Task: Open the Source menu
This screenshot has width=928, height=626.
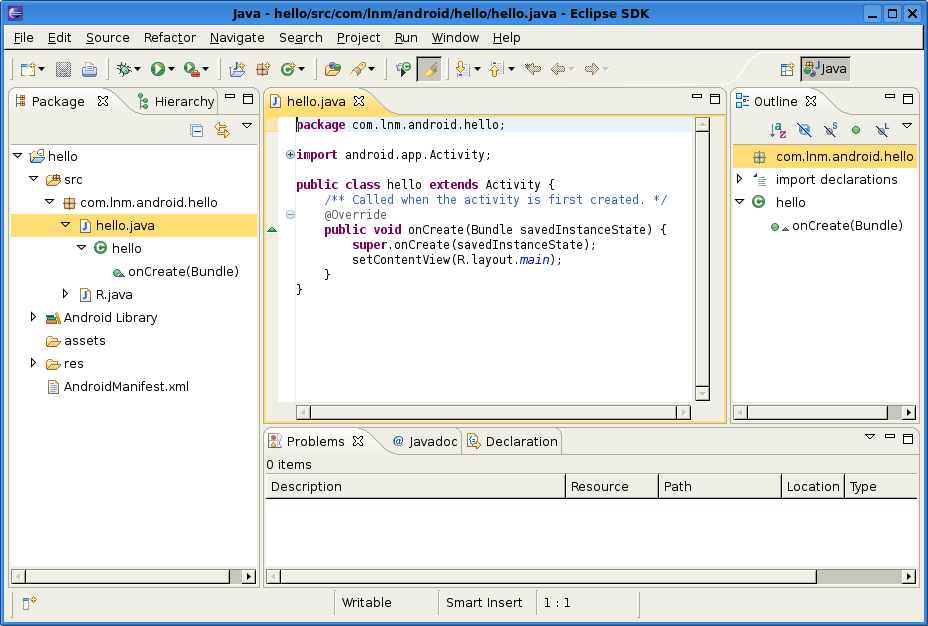Action: click(108, 38)
